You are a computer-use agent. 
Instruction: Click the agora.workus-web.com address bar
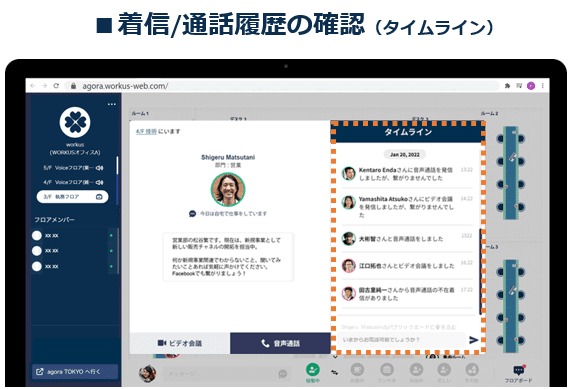(x=282, y=86)
